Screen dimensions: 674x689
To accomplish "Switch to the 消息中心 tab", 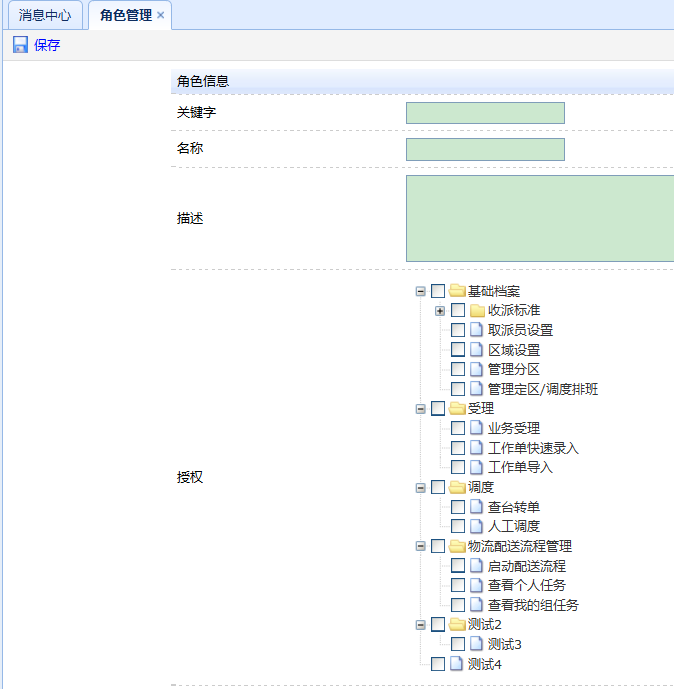I will click(45, 15).
